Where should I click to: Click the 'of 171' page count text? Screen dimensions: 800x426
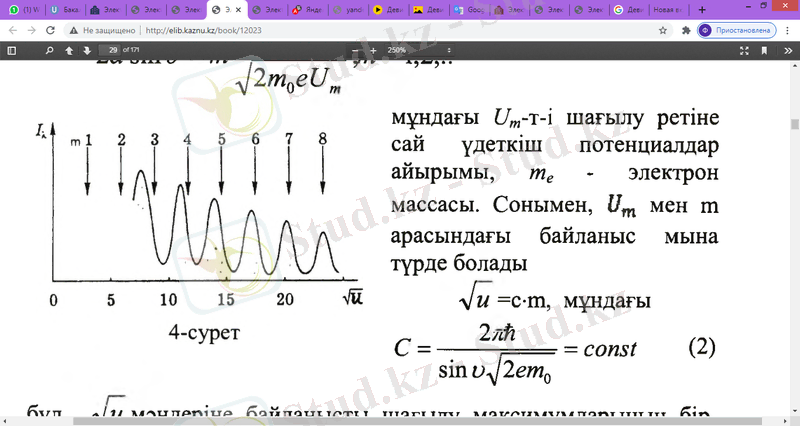tap(131, 50)
